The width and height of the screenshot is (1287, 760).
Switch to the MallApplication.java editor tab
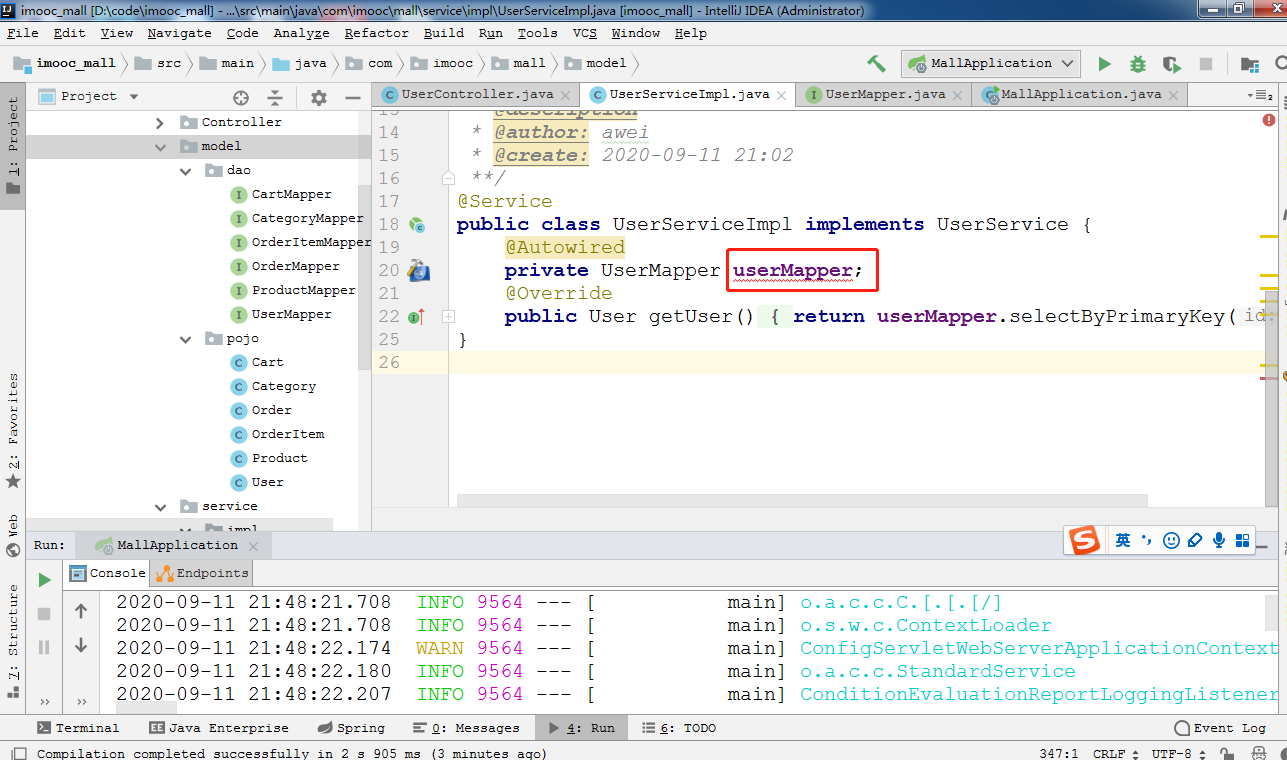1080,95
